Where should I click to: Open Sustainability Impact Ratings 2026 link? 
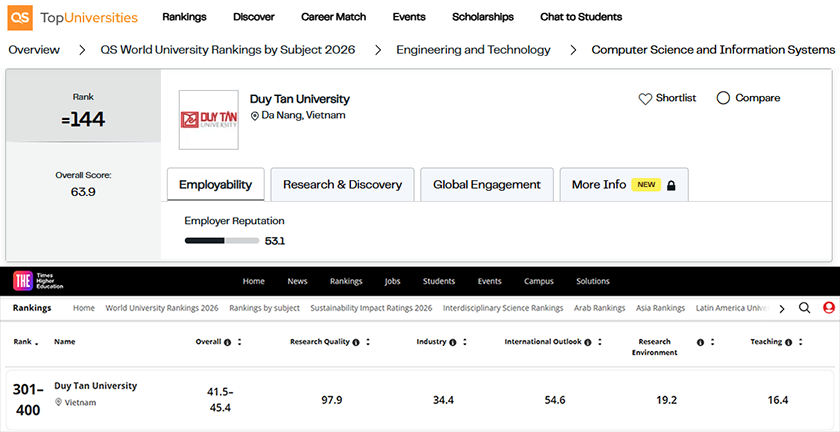pos(371,308)
